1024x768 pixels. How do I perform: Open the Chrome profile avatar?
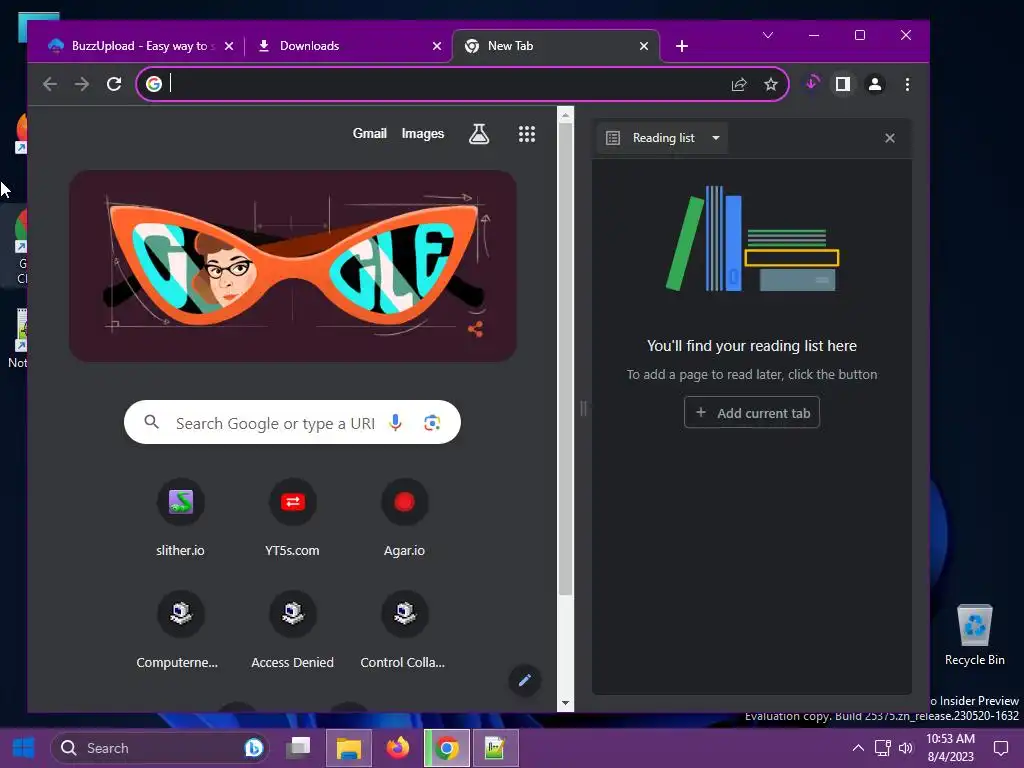tap(875, 84)
